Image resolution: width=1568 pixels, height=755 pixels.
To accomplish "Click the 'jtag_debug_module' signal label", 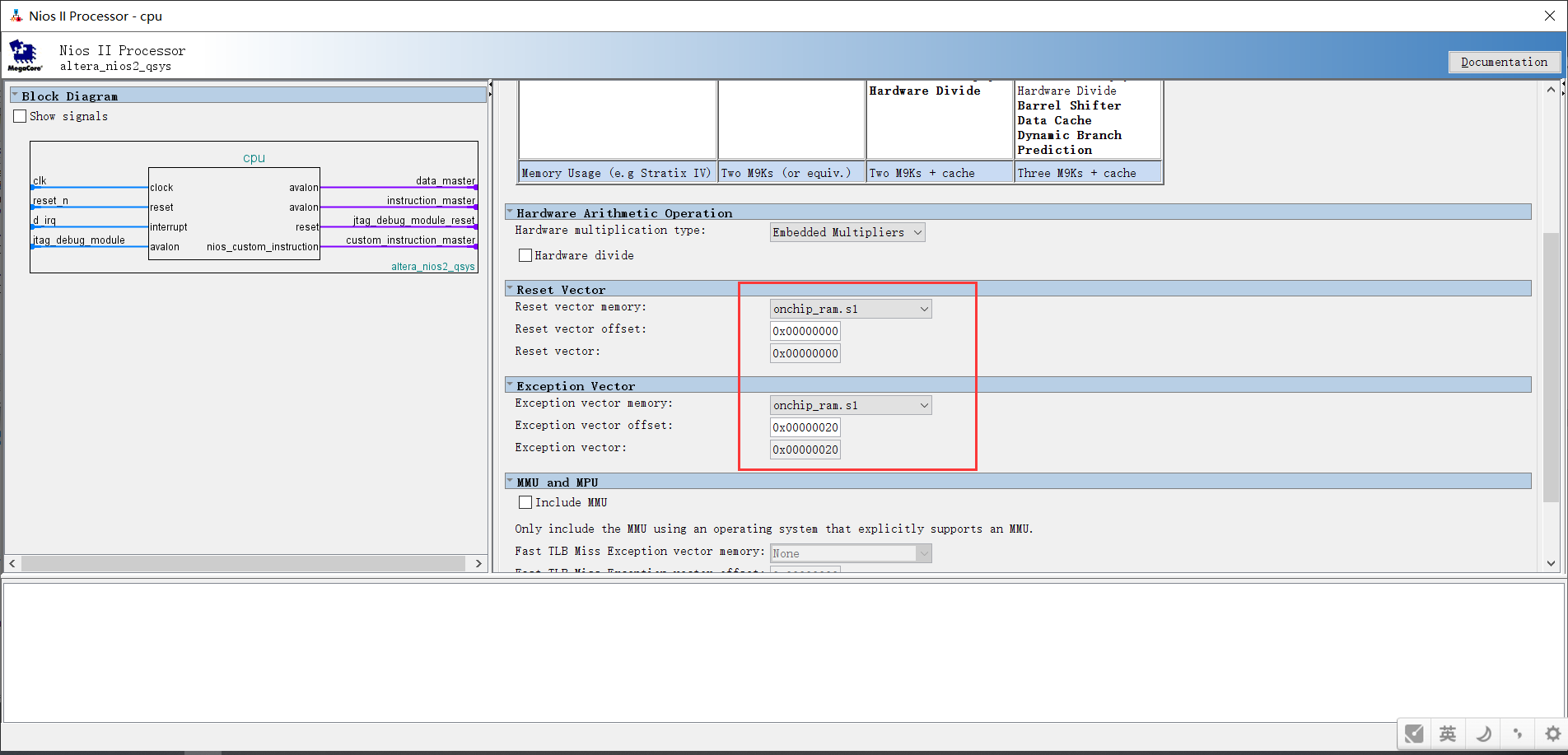I will tap(79, 240).
